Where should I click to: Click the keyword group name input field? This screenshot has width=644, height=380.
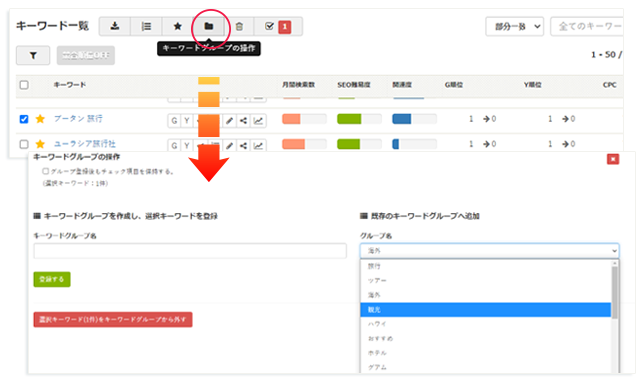pos(190,251)
